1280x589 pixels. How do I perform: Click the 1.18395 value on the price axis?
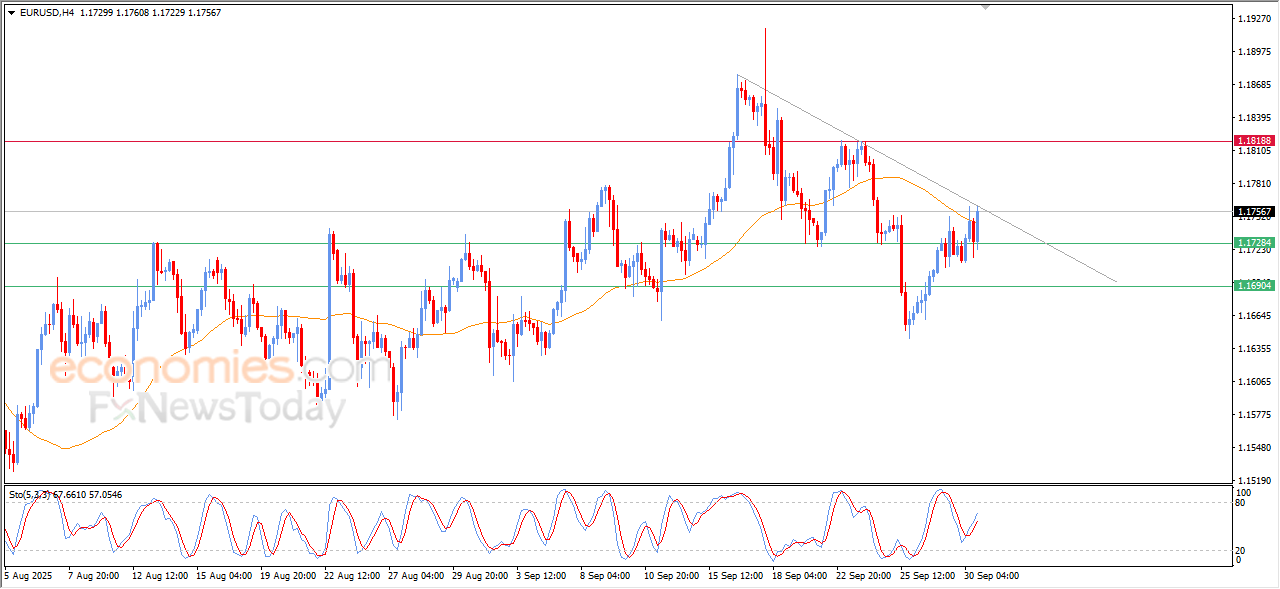pyautogui.click(x=1254, y=118)
